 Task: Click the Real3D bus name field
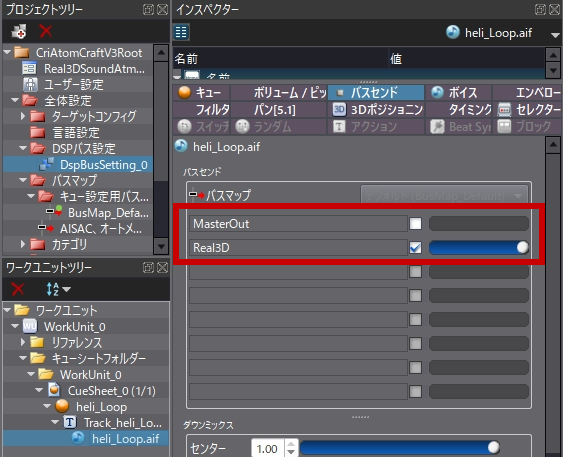pos(298,248)
